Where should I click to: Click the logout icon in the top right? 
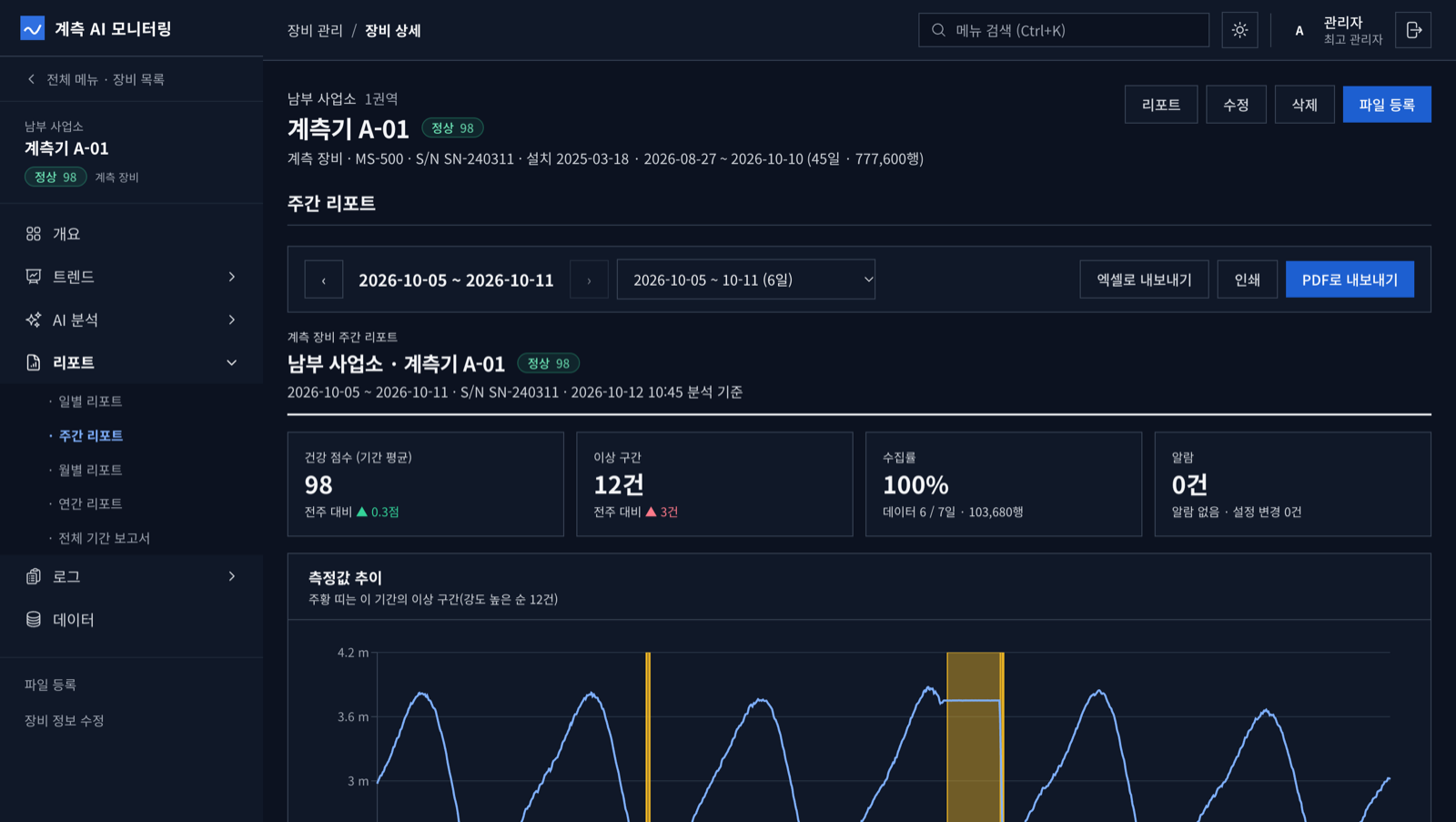click(1413, 30)
